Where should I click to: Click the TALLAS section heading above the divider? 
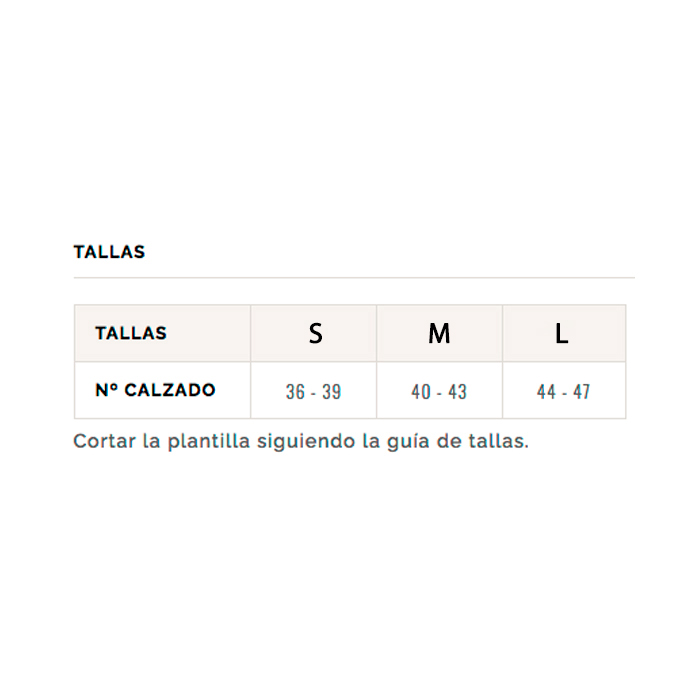pos(109,252)
